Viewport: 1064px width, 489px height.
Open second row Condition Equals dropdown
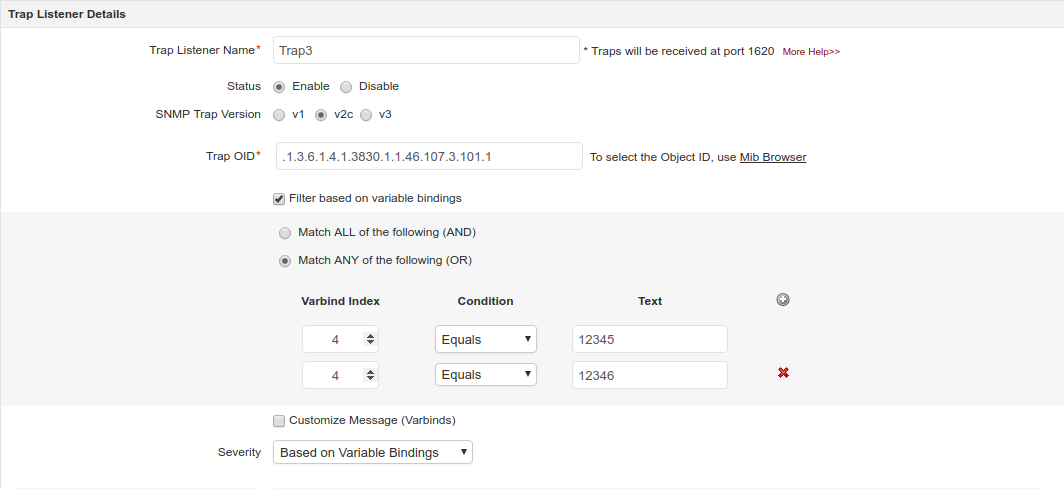(x=486, y=374)
